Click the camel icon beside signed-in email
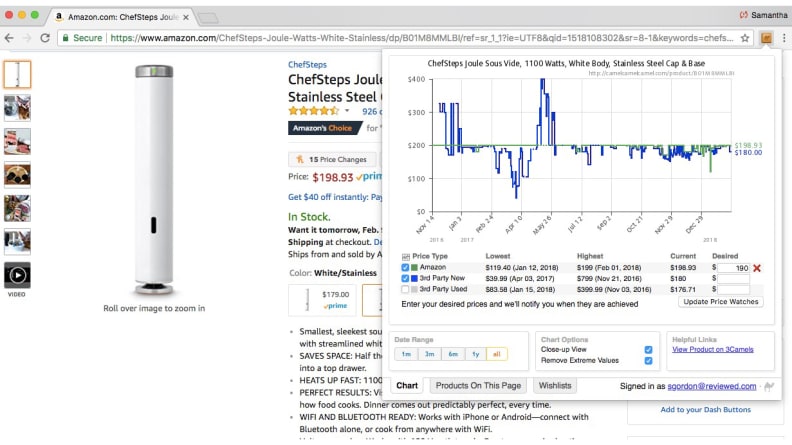This screenshot has width=792, height=445. coord(769,386)
